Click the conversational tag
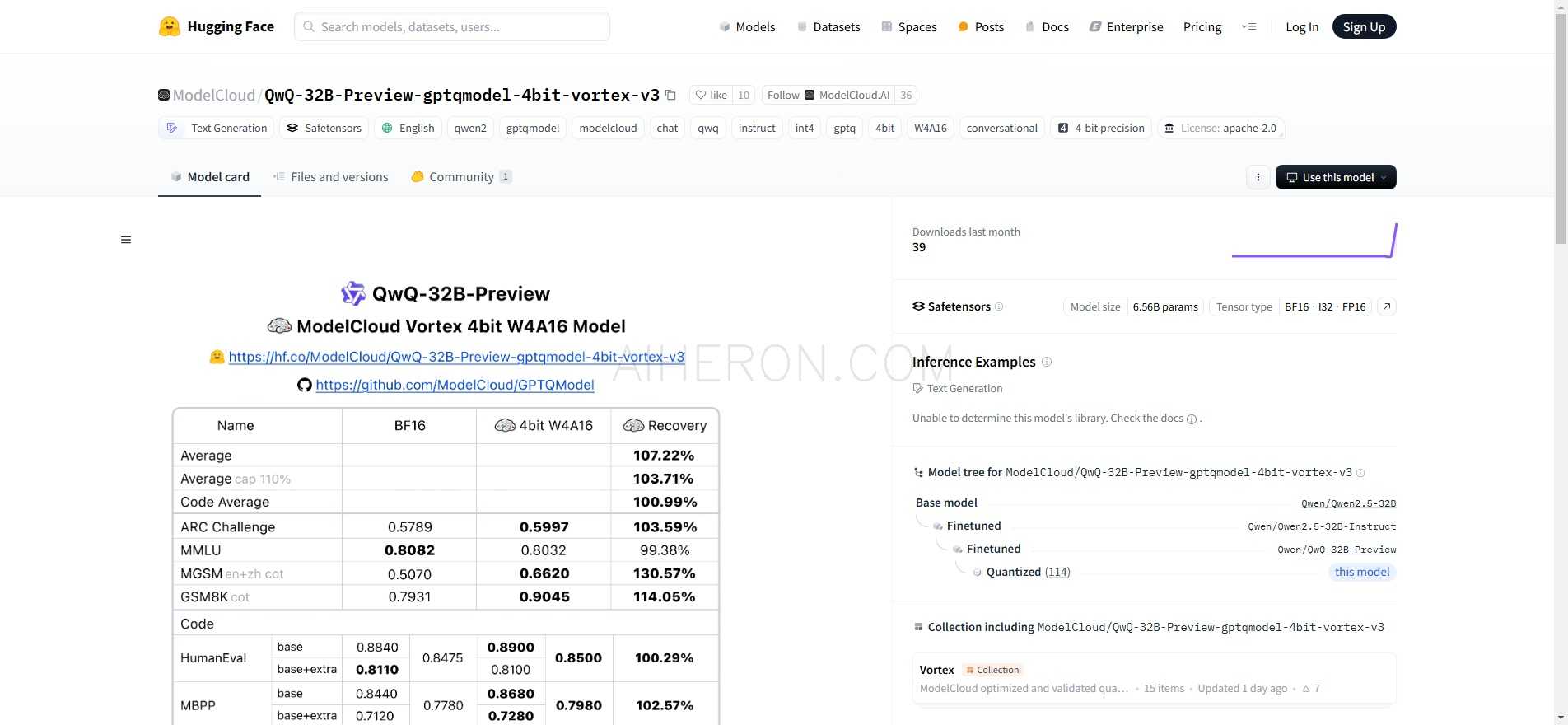 [x=1001, y=128]
